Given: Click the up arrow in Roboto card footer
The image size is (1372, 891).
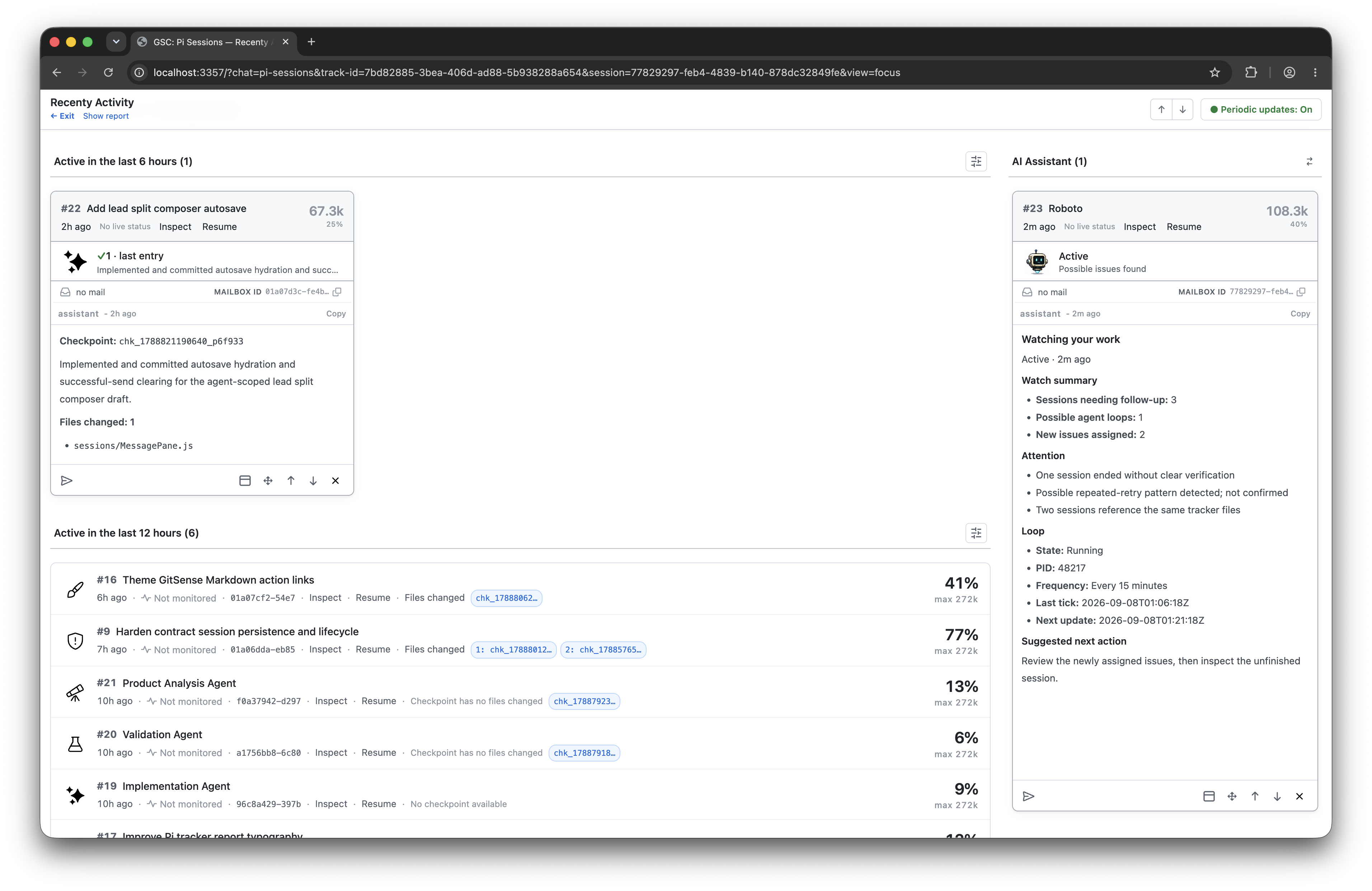Looking at the screenshot, I should [x=1254, y=796].
